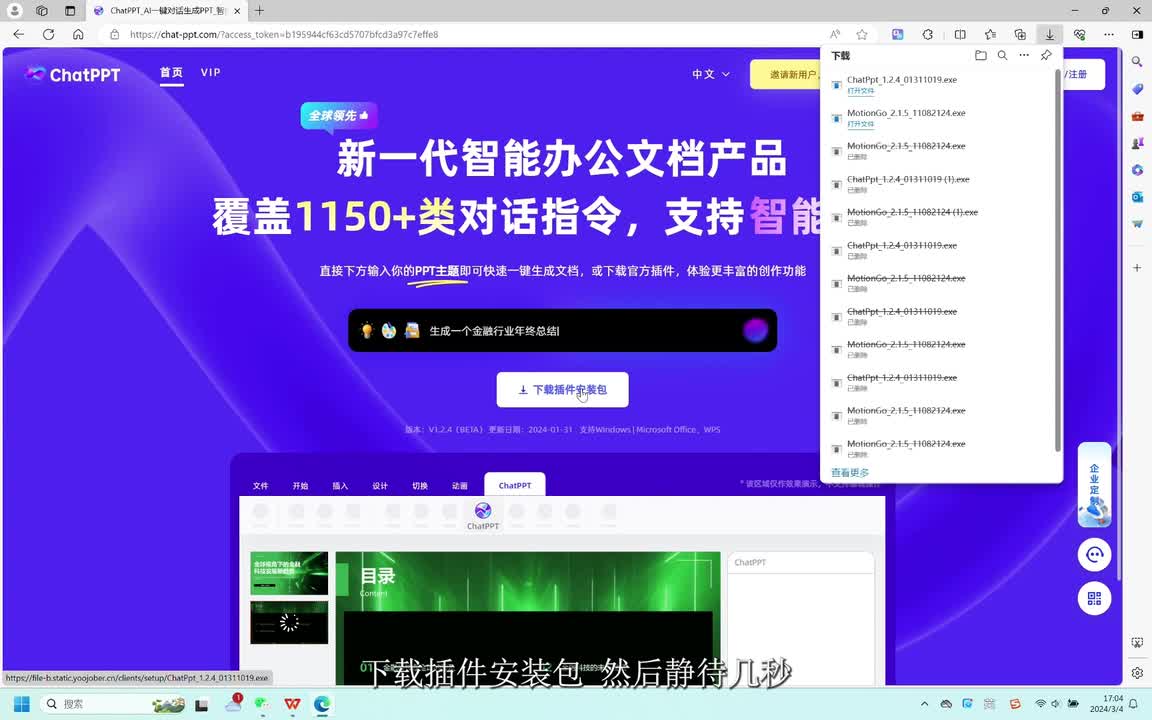Expand the 中文 language dropdown
This screenshot has width=1152, height=720.
click(710, 74)
